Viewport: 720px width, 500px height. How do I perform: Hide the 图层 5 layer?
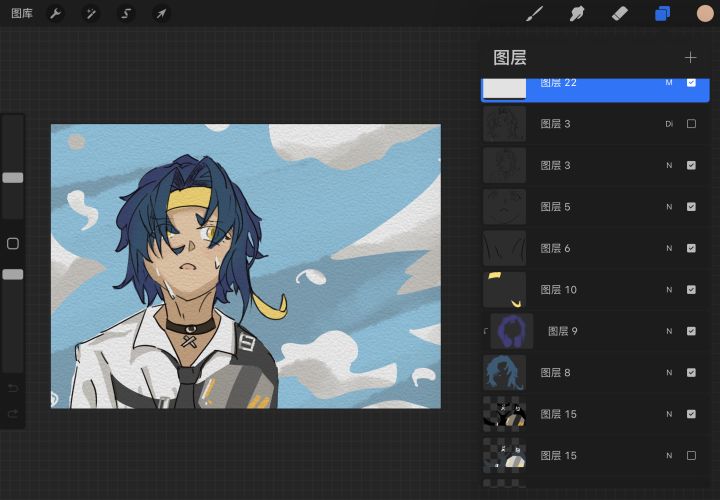pyautogui.click(x=691, y=207)
